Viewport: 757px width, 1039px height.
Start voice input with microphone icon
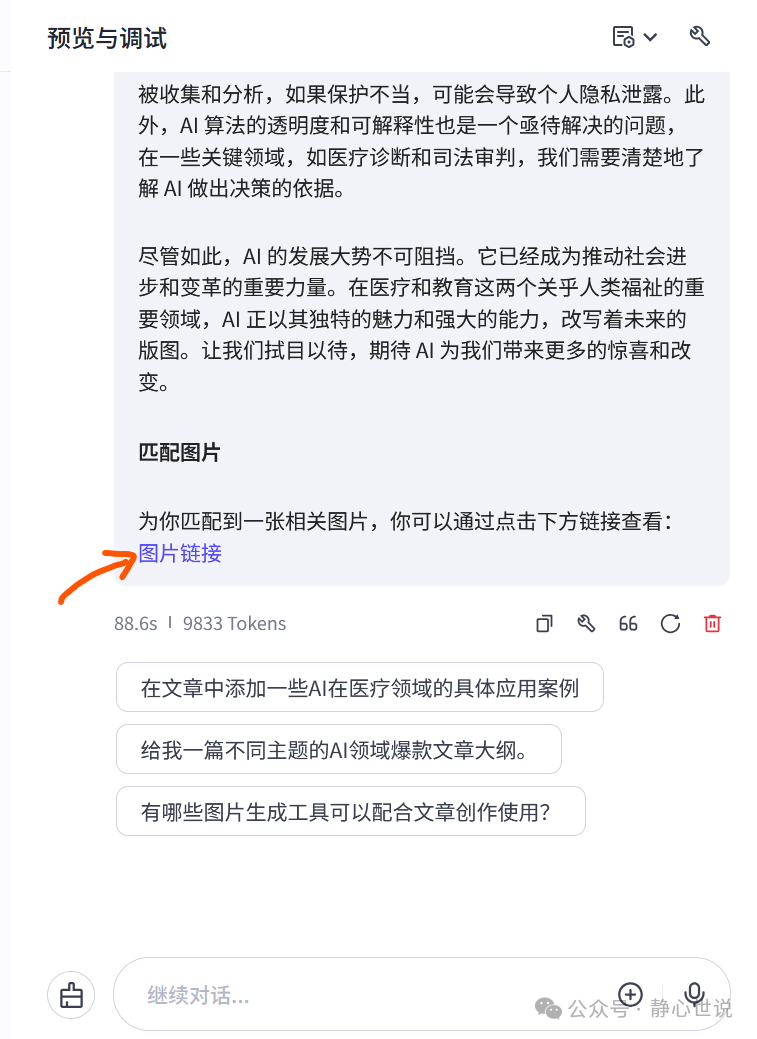[694, 994]
